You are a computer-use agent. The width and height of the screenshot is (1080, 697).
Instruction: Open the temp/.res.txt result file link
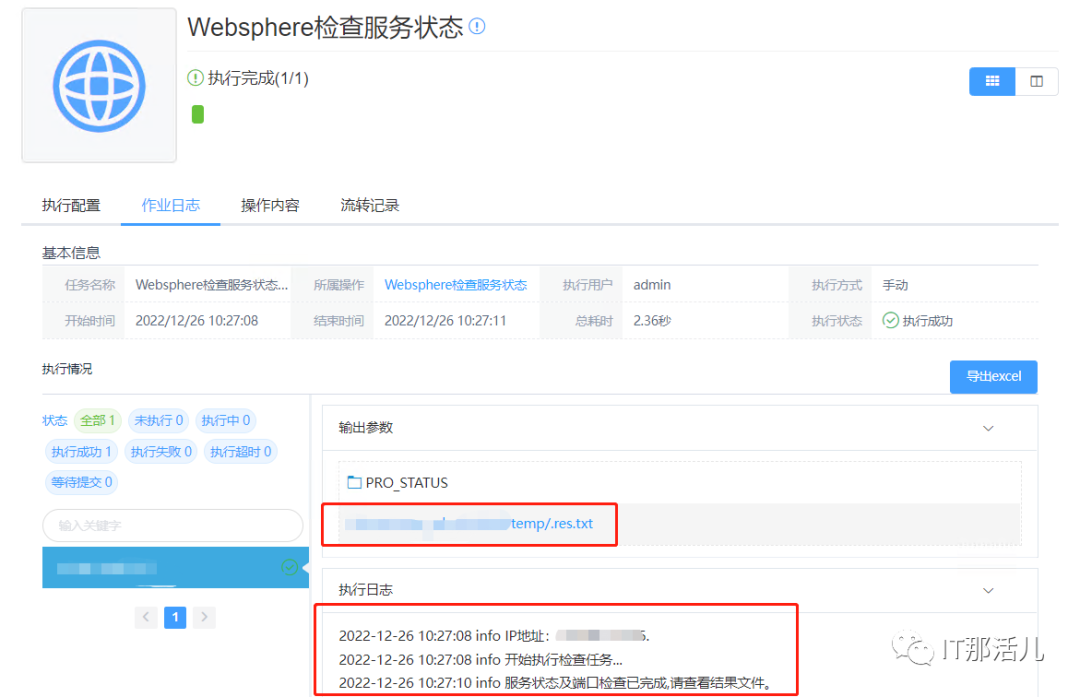tap(469, 524)
